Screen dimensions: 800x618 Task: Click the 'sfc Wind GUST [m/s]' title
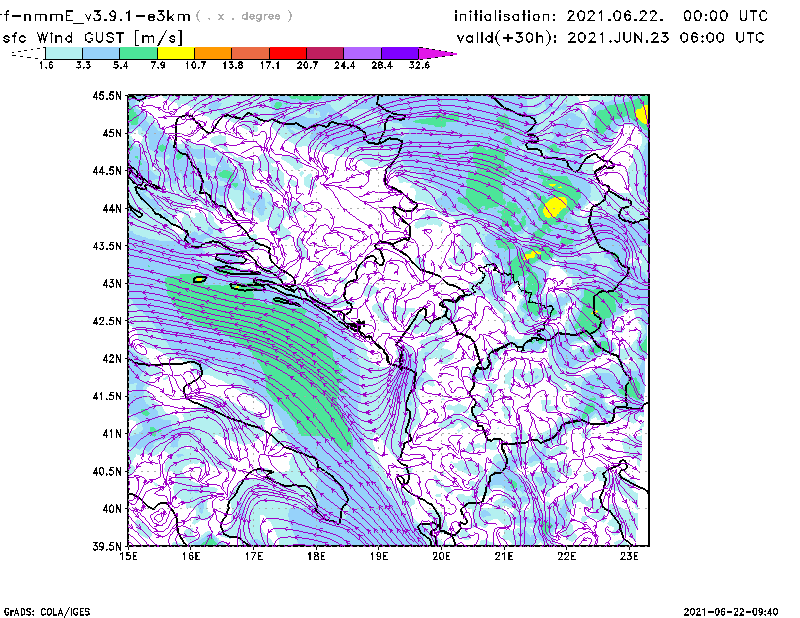pos(92,38)
